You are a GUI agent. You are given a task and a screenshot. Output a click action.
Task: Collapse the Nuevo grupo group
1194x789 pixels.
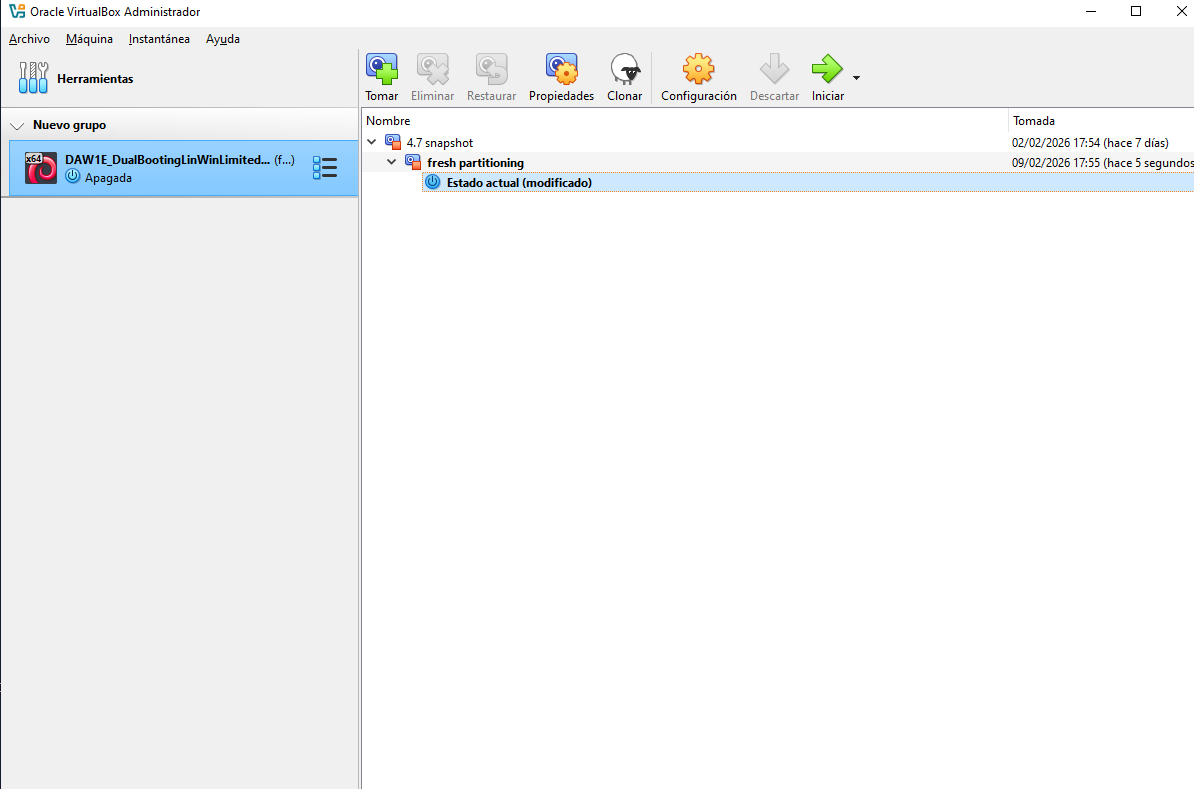[17, 126]
